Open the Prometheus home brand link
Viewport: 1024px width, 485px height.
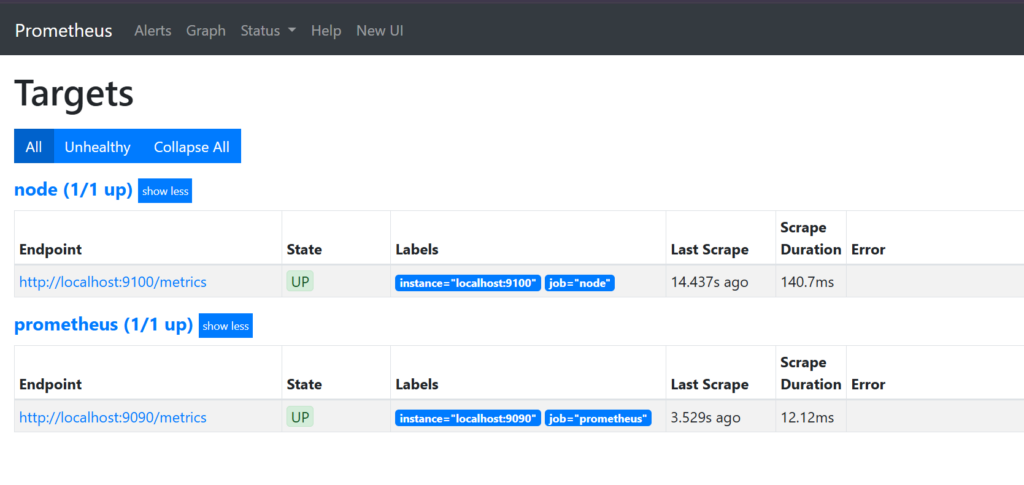[x=63, y=31]
